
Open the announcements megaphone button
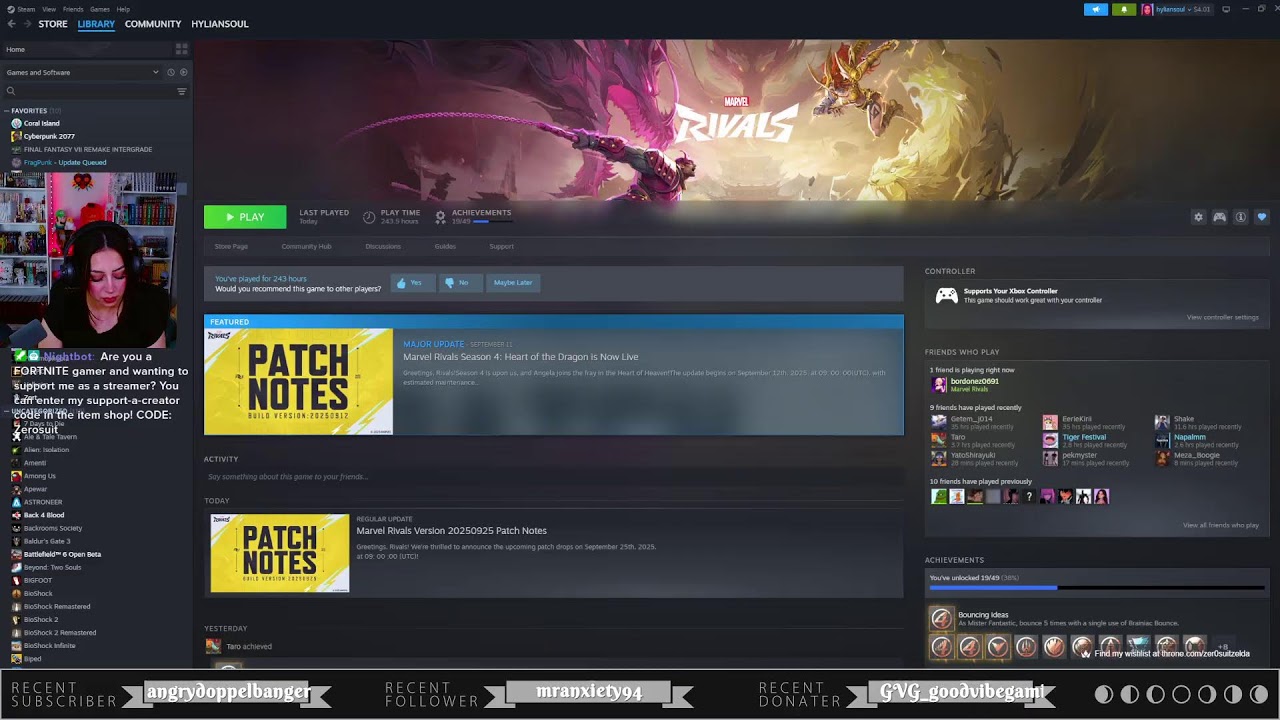tap(1096, 9)
